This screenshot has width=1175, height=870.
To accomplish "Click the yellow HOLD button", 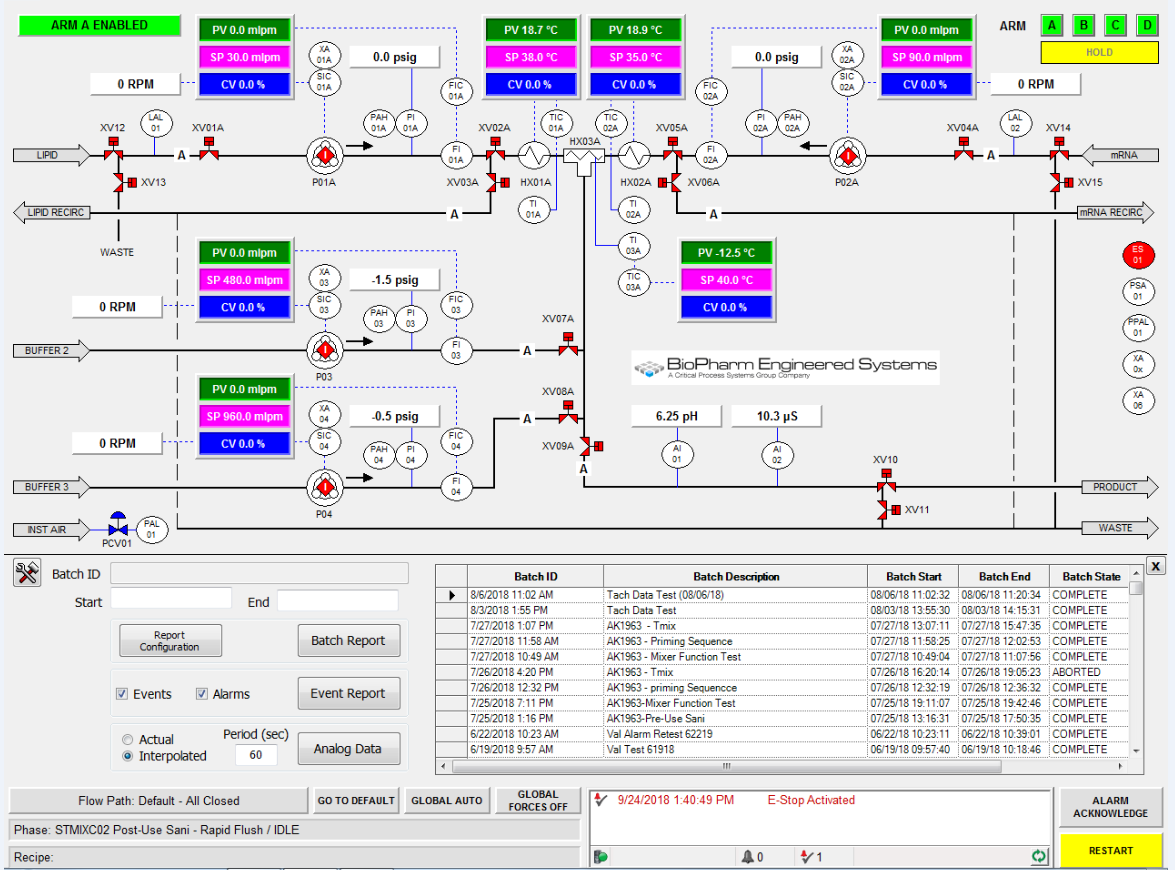I will pyautogui.click(x=1099, y=52).
